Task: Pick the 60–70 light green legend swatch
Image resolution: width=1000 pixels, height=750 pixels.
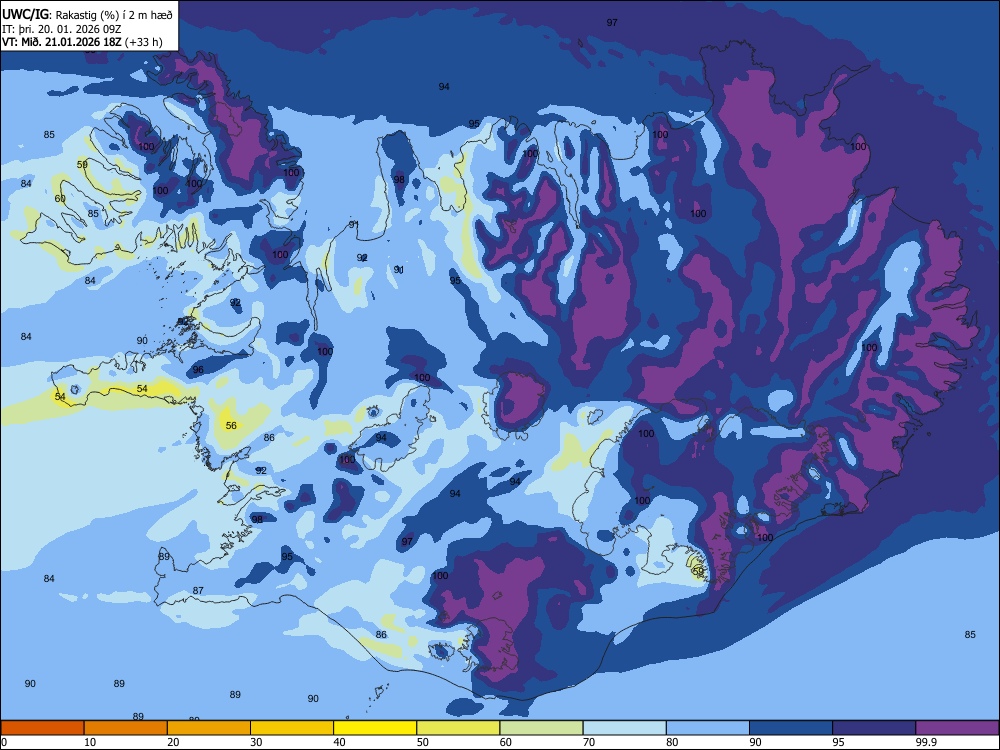Action: pyautogui.click(x=541, y=728)
